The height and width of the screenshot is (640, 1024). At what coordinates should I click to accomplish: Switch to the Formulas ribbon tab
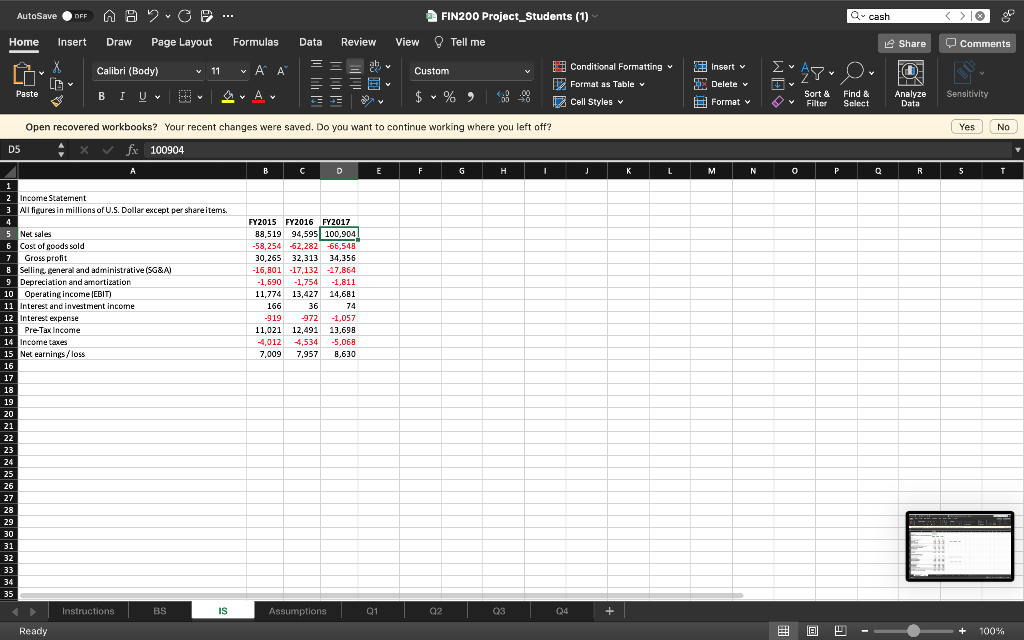[x=256, y=42]
